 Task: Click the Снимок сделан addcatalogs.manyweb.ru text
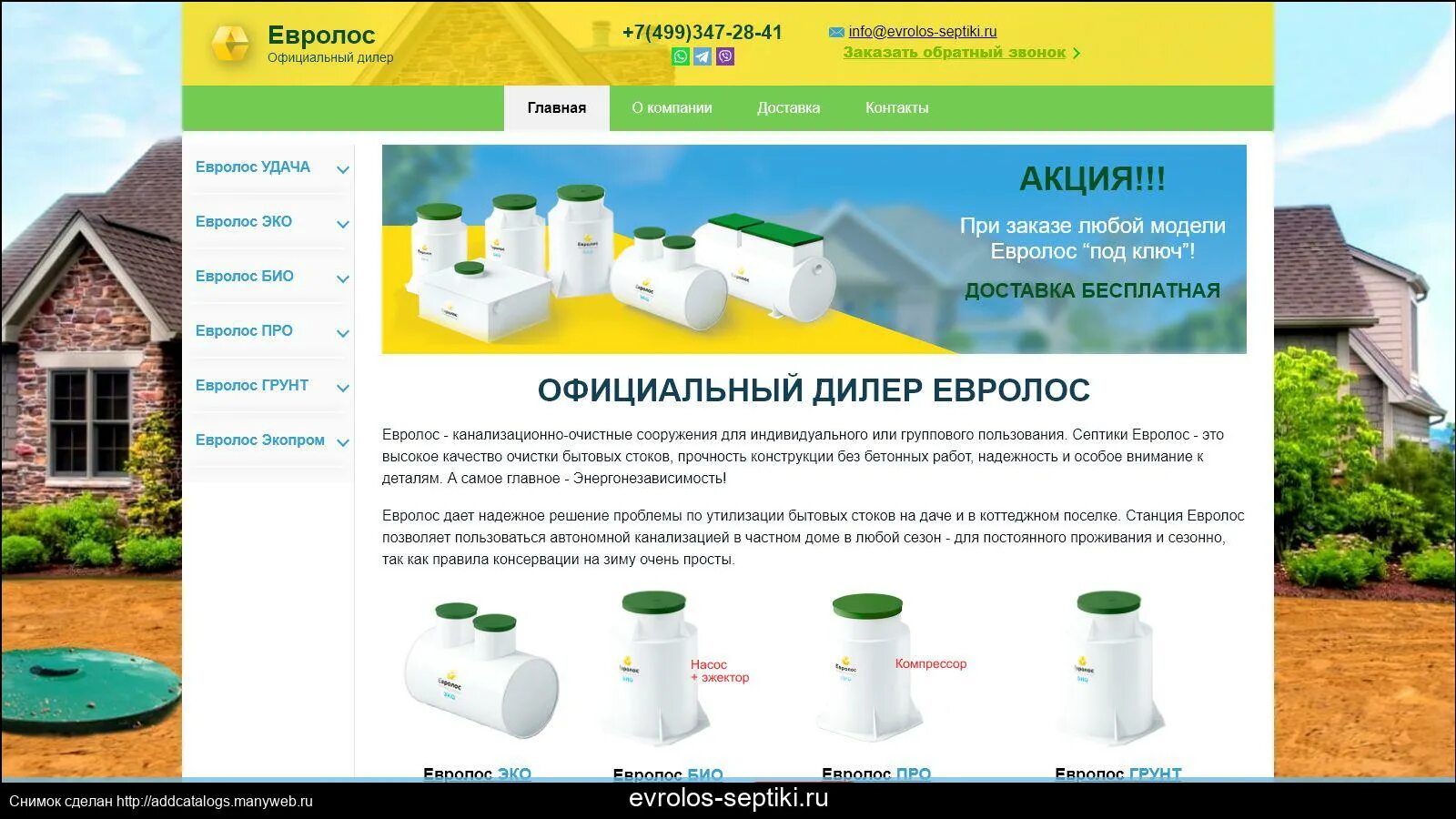tap(161, 802)
